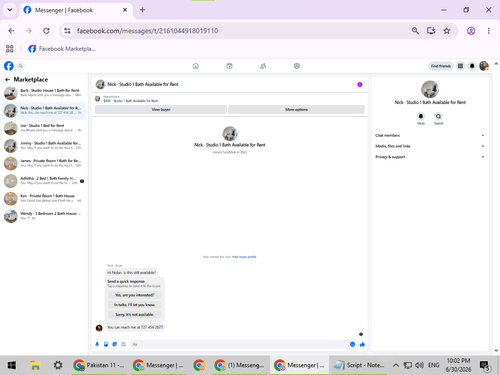Open Joe Studio 1 Bed for Rent chat
Image resolution: width=500 pixels, height=375 pixels.
pyautogui.click(x=44, y=128)
